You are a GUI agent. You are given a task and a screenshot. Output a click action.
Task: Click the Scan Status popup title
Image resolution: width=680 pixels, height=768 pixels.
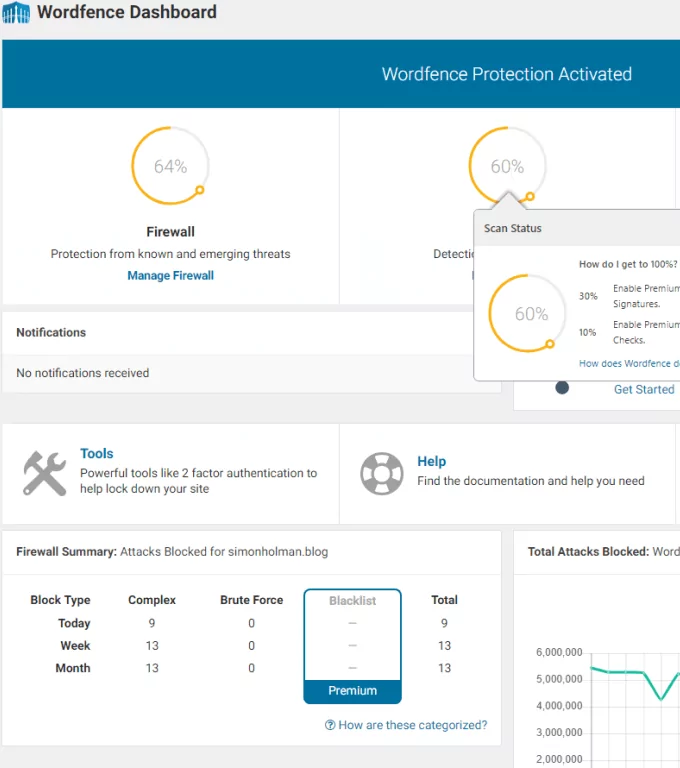tap(513, 228)
